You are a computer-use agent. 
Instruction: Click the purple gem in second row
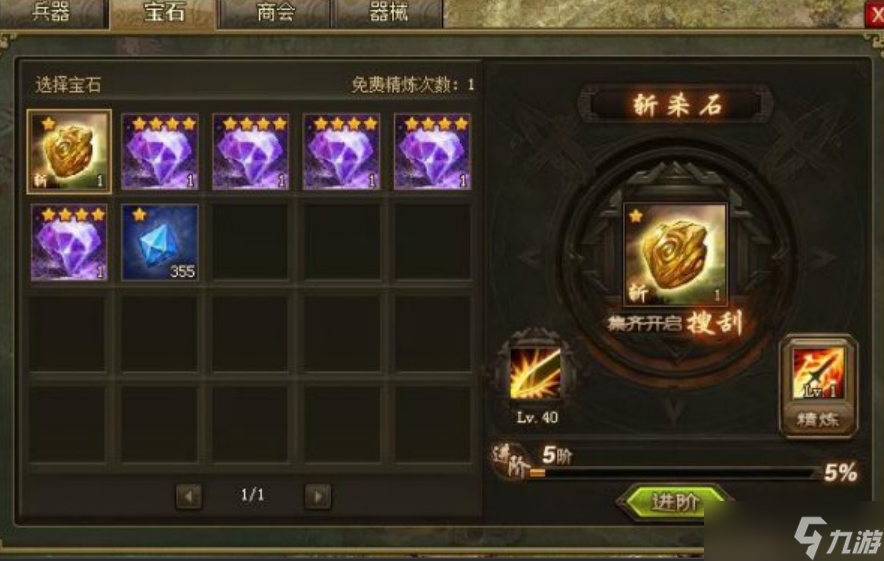69,242
